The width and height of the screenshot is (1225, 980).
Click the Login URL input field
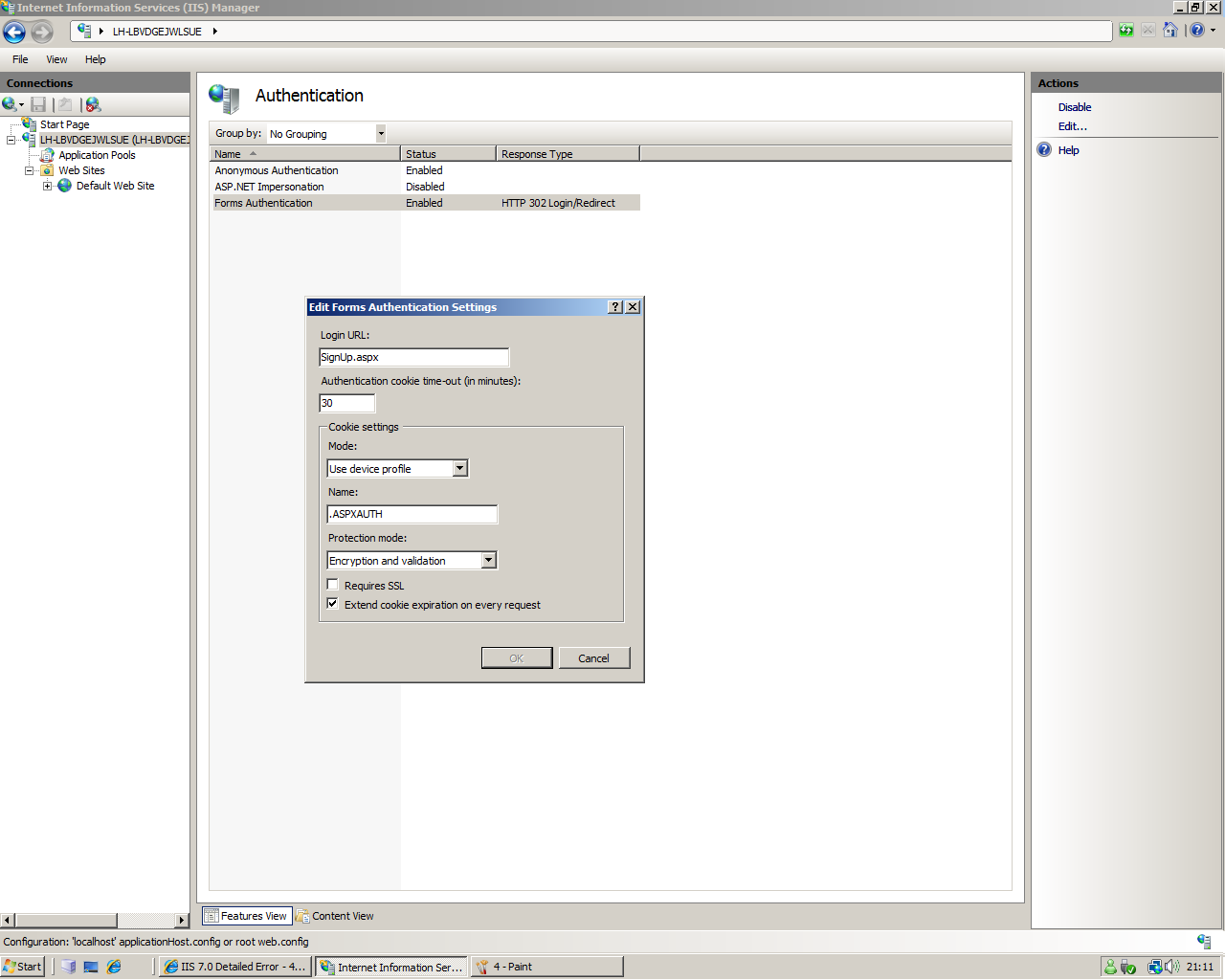(413, 357)
